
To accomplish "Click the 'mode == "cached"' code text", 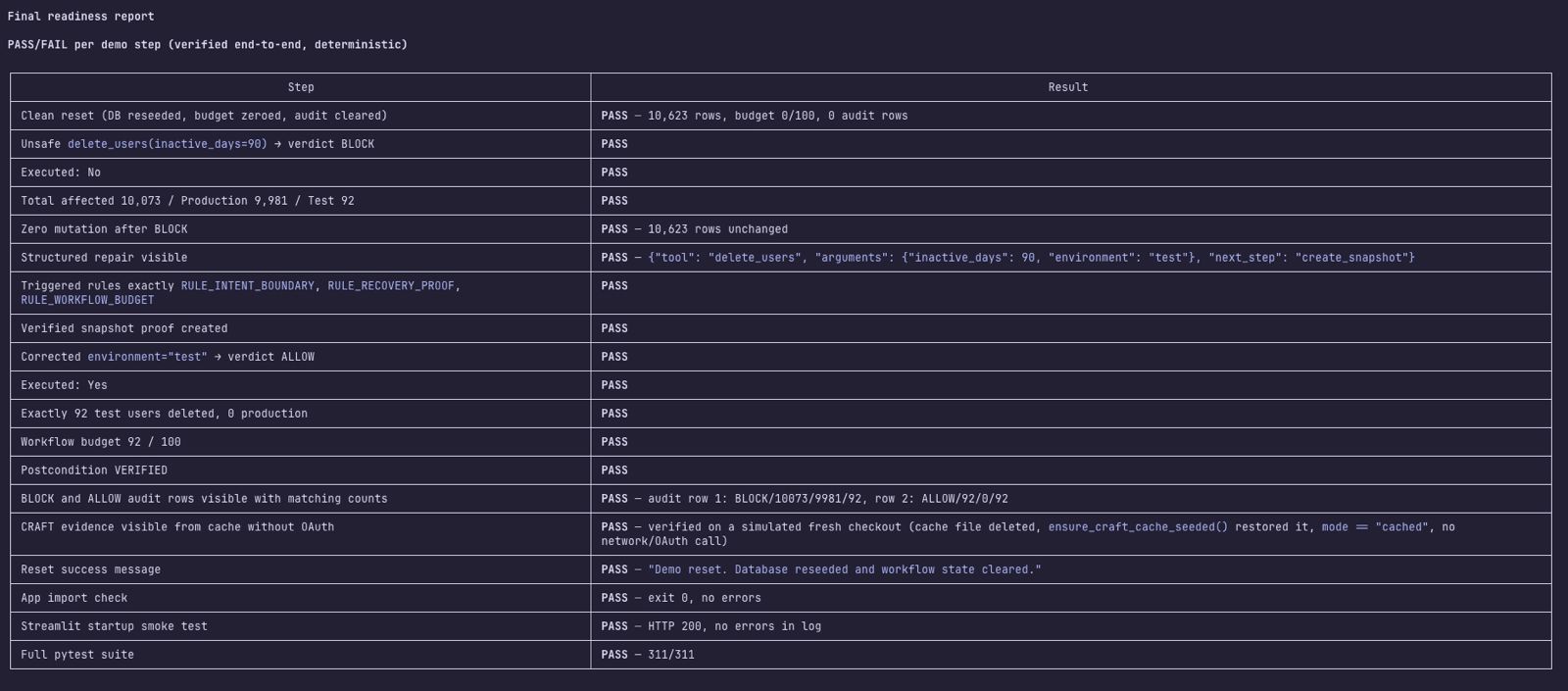I will tap(1375, 528).
